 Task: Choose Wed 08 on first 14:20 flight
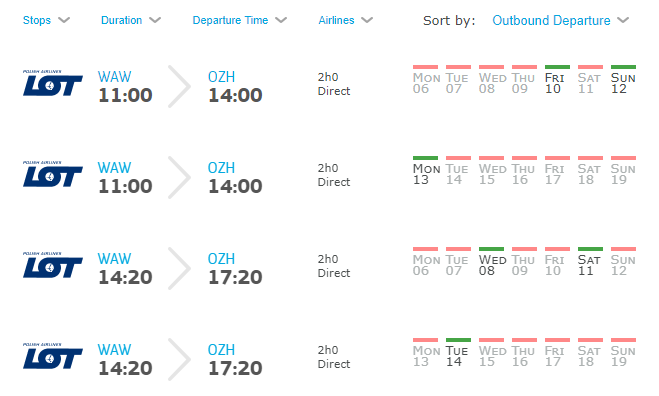[x=491, y=262]
